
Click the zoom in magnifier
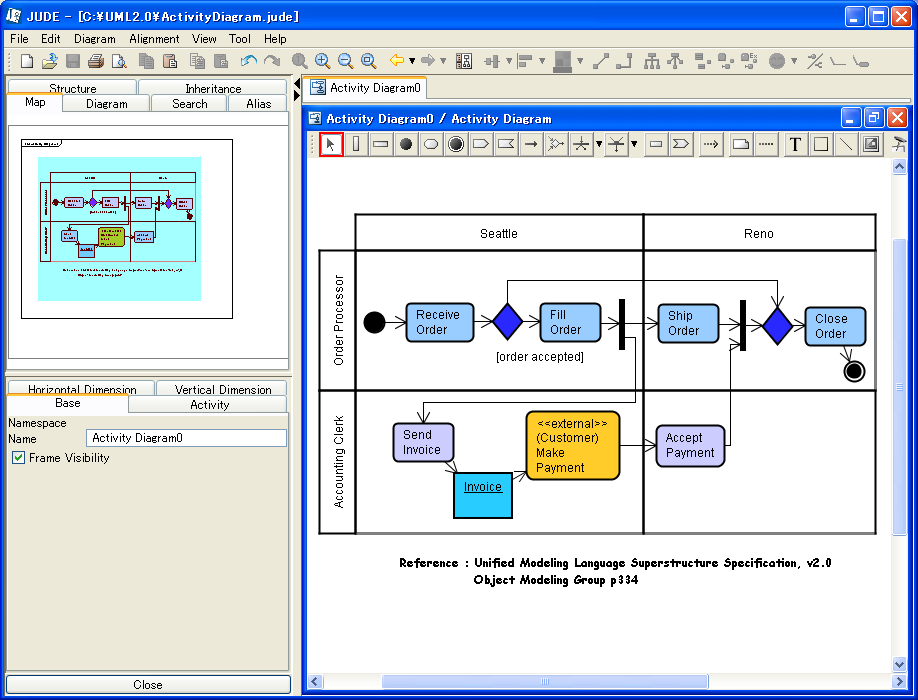(322, 61)
